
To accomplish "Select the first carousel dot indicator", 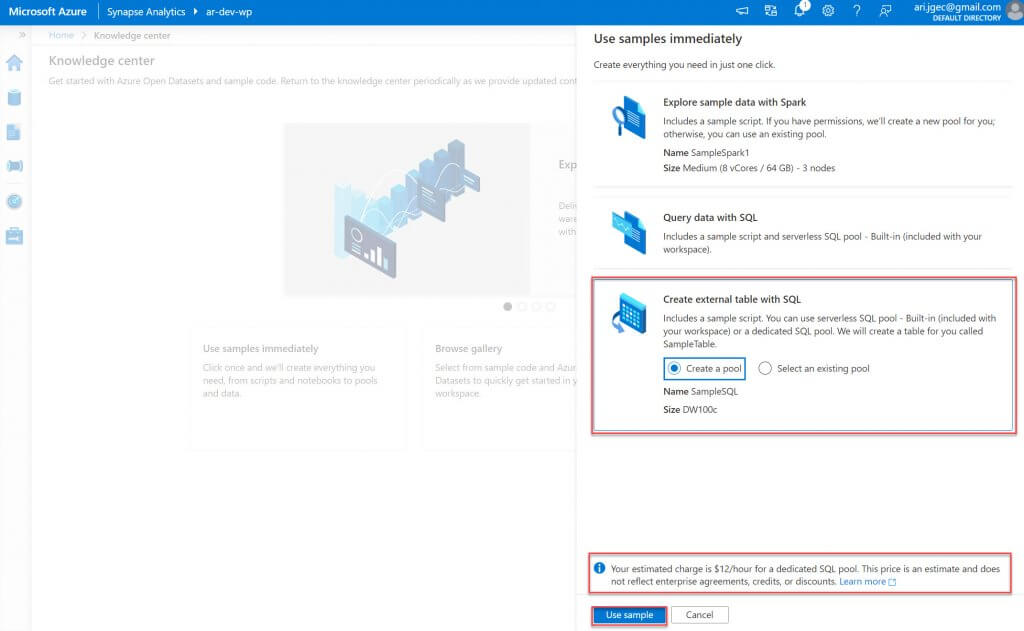I will click(x=507, y=306).
